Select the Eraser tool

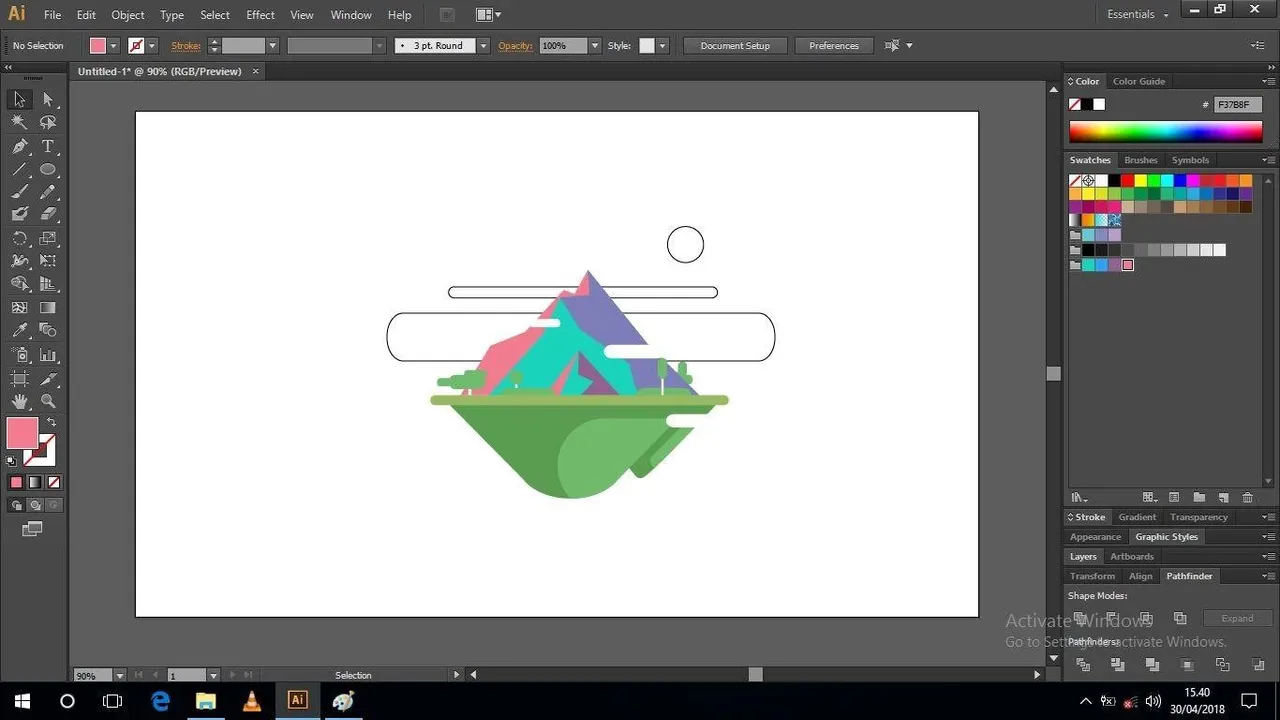[48, 214]
